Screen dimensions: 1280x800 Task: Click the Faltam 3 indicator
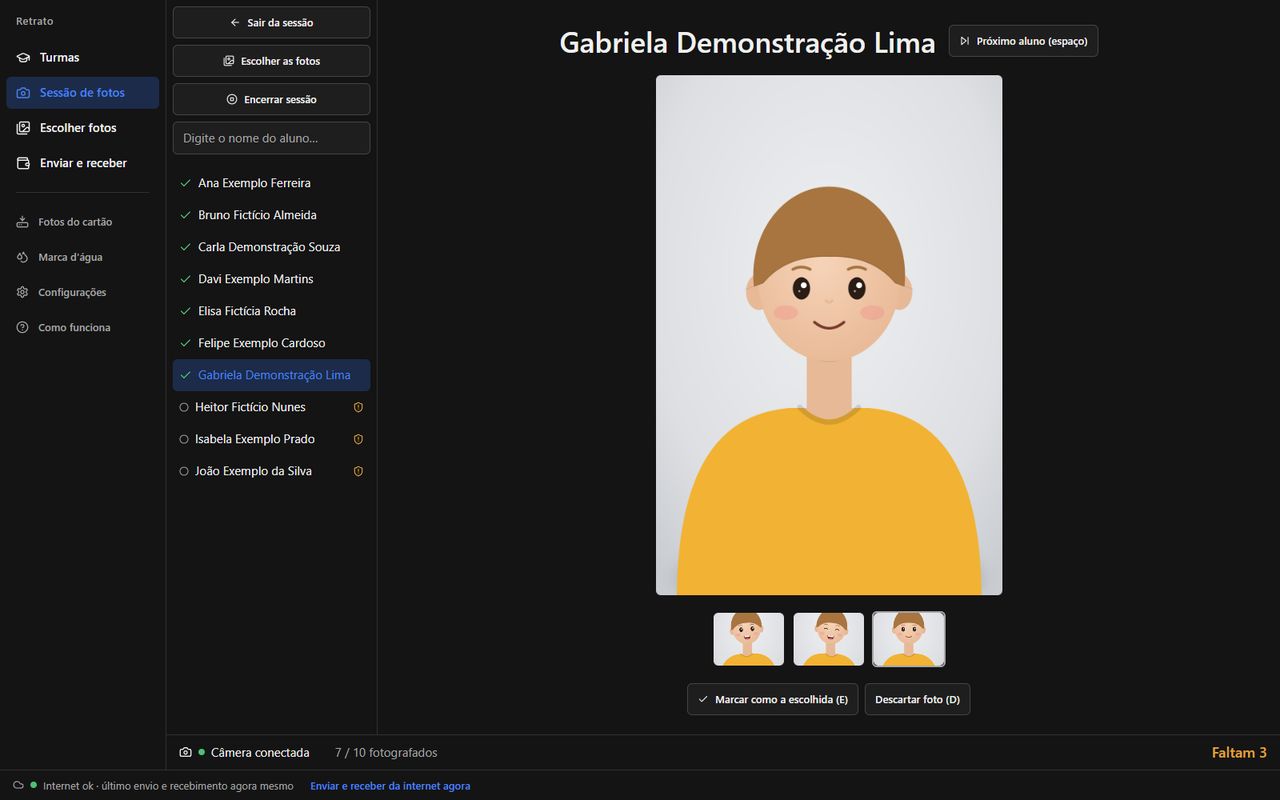1239,753
